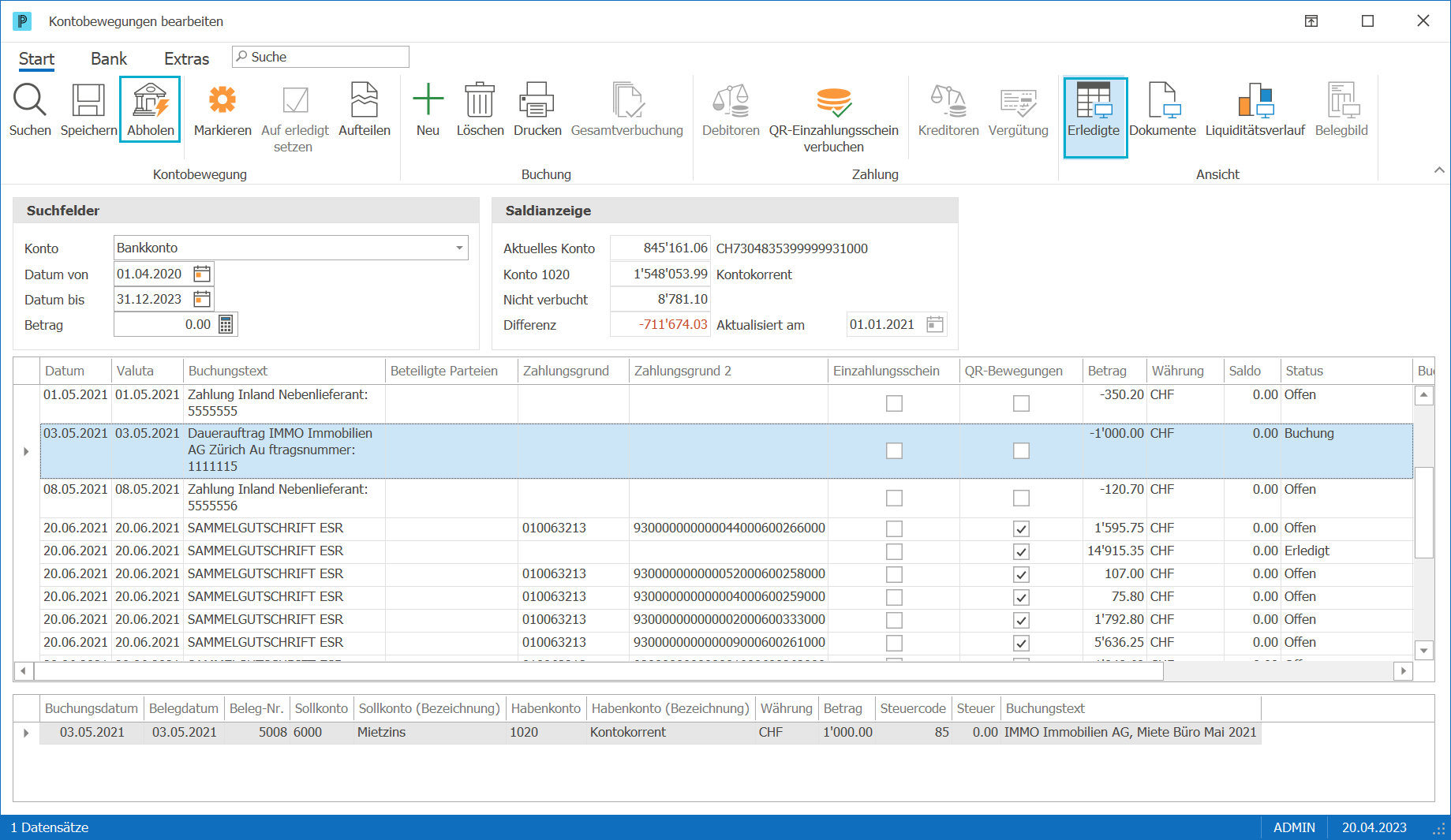The width and height of the screenshot is (1451, 840).
Task: Open calendar for Datum bis
Action: 202,299
